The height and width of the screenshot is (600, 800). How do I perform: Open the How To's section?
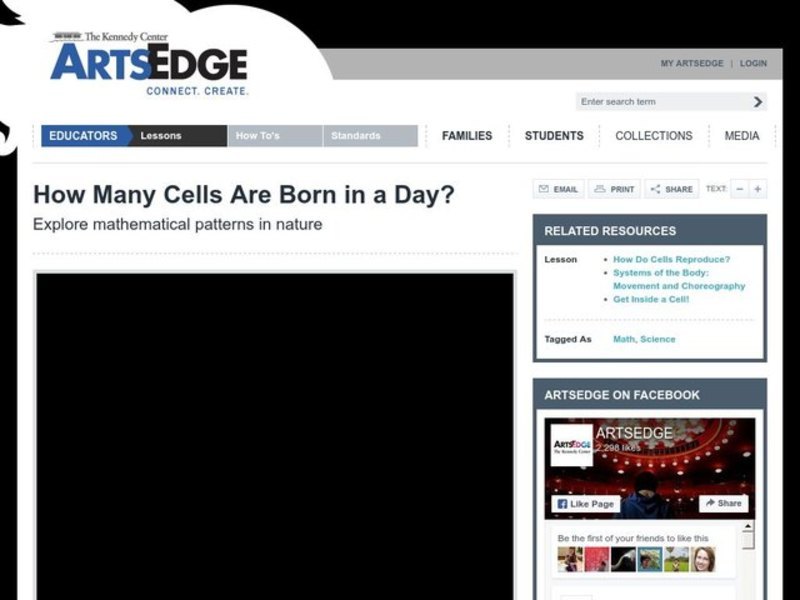pos(259,135)
